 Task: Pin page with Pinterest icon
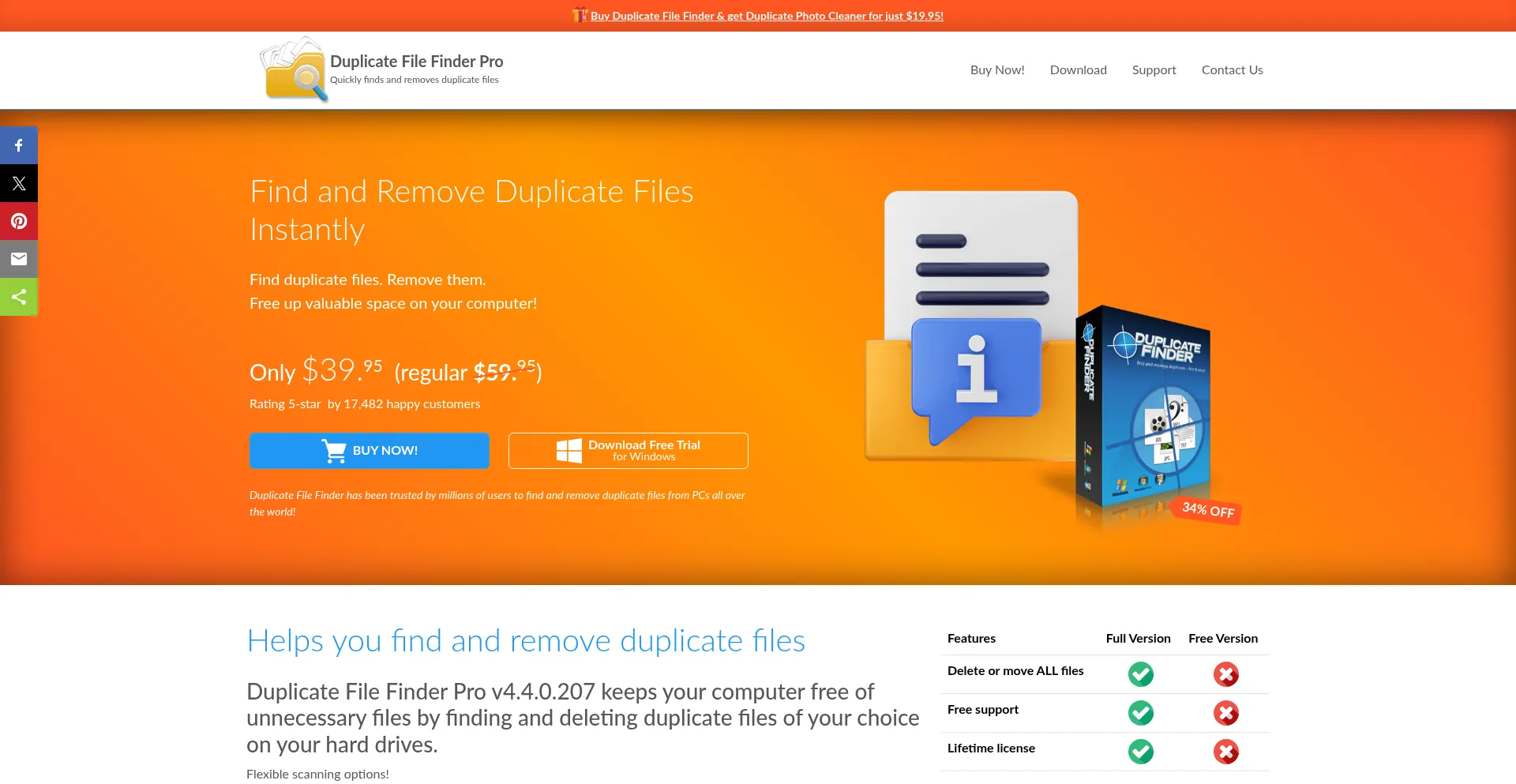tap(19, 221)
